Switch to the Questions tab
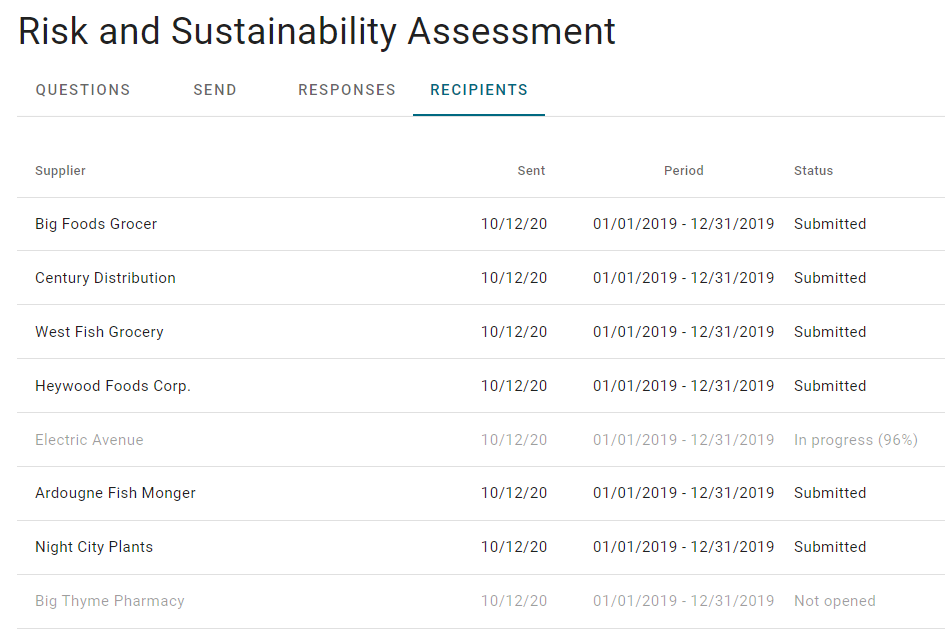 point(83,90)
